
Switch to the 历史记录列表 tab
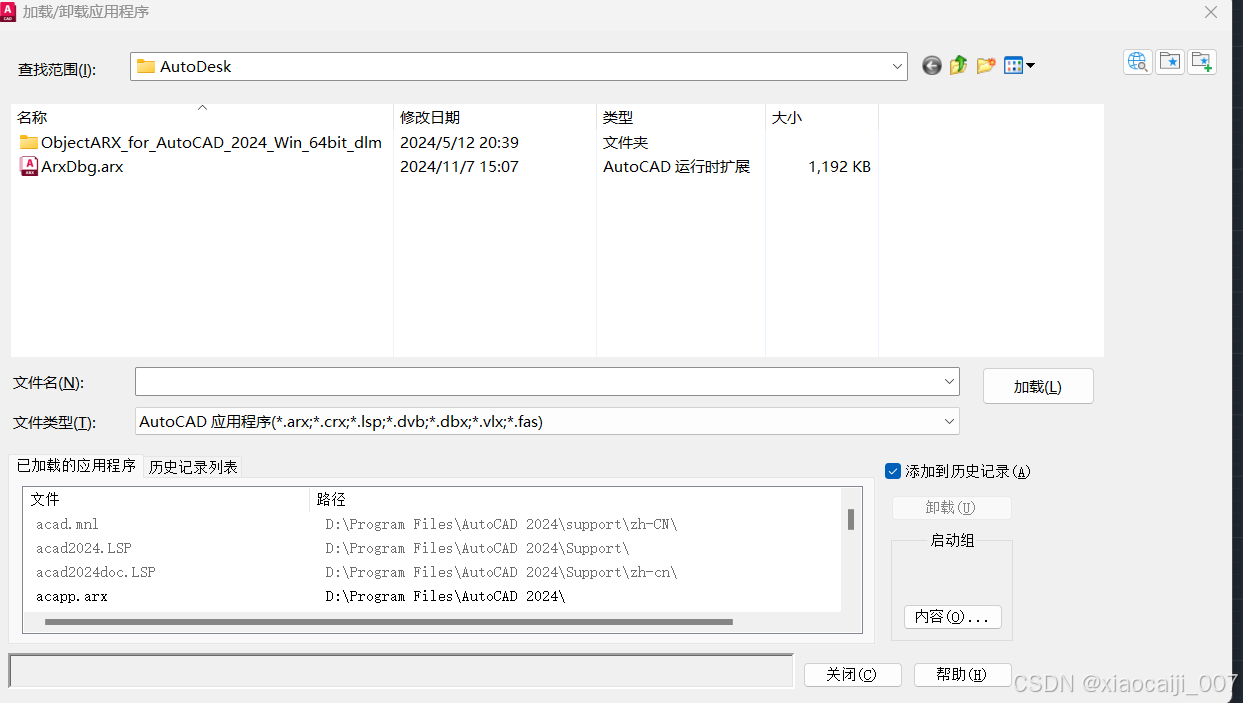click(x=193, y=467)
